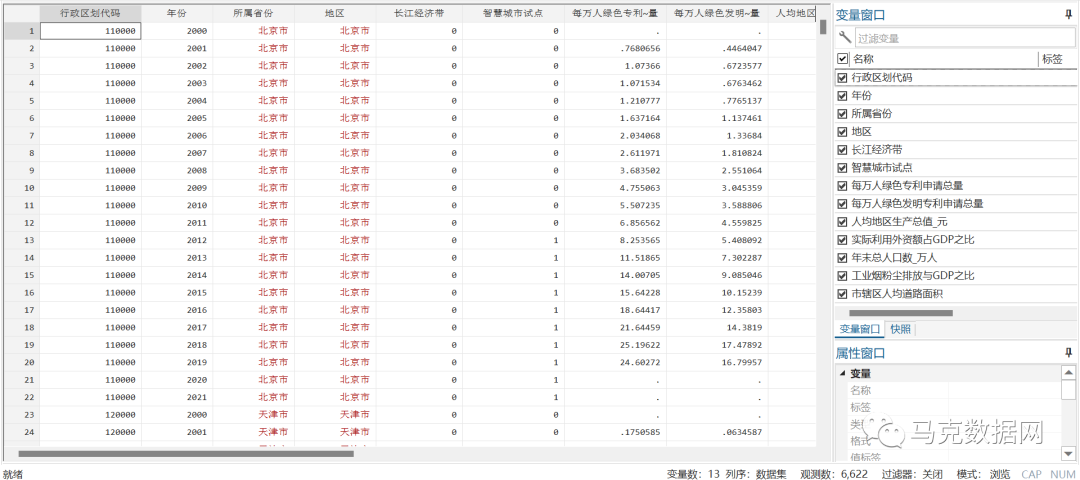Screen dimensions: 1080x480
Task: Click the variables list horizontal scrollbar thumb
Action: click(x=901, y=313)
